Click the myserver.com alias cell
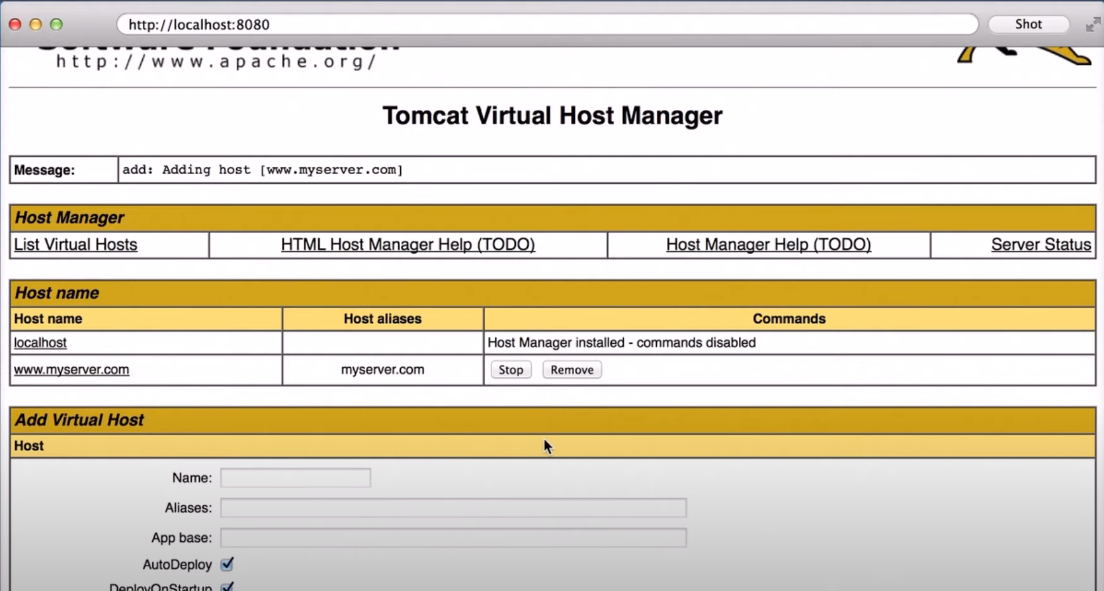 tap(382, 370)
